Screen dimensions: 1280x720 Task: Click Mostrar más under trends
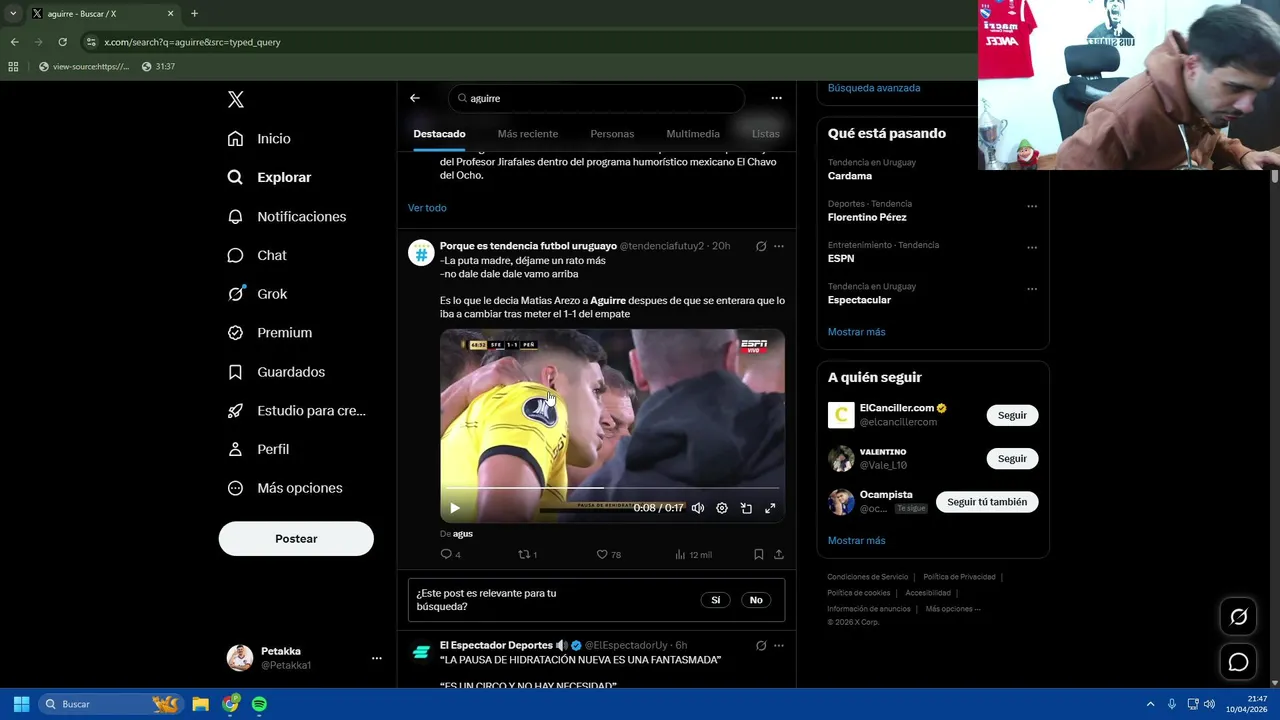[x=856, y=332]
